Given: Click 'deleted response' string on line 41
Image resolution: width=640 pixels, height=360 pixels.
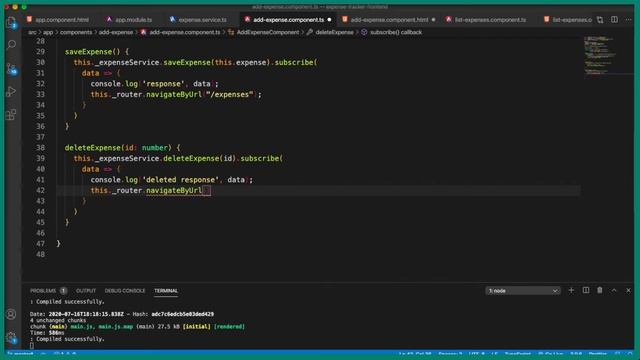Looking at the screenshot, I should pos(180,180).
